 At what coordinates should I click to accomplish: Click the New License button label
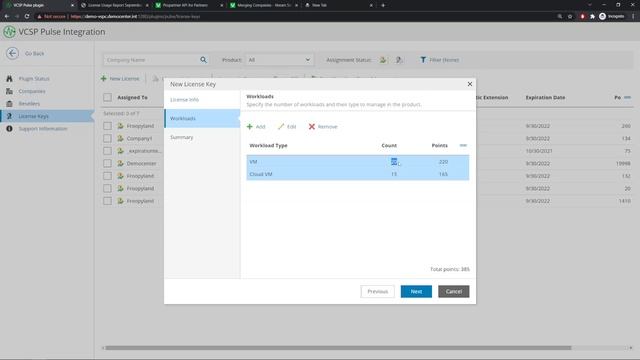(x=124, y=78)
